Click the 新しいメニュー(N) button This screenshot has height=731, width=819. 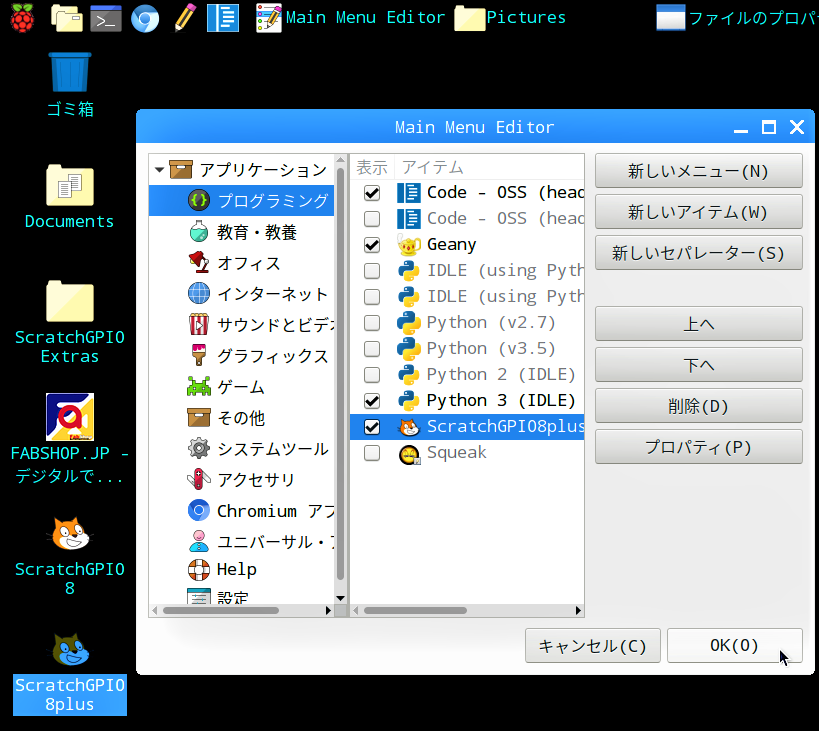point(698,171)
